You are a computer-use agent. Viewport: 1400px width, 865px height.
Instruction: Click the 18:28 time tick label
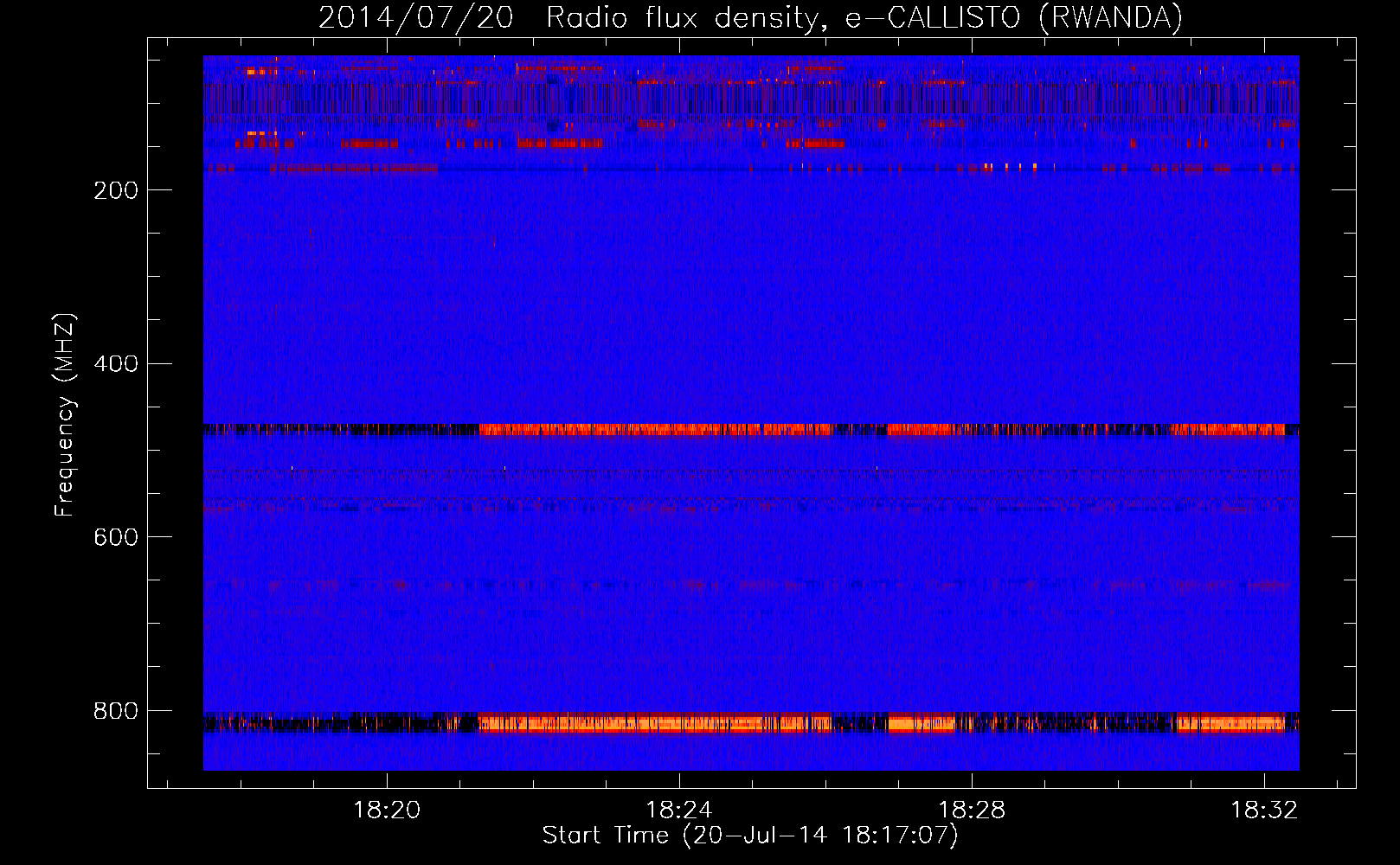972,811
